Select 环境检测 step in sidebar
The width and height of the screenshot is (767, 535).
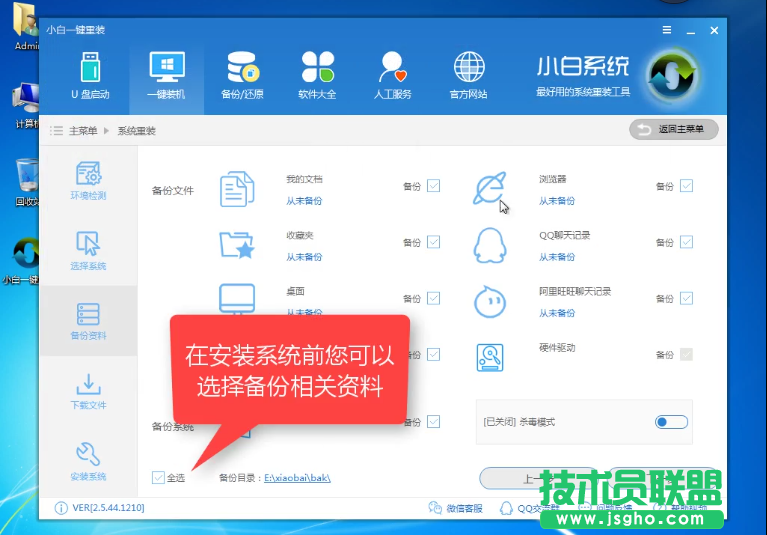tap(89, 180)
